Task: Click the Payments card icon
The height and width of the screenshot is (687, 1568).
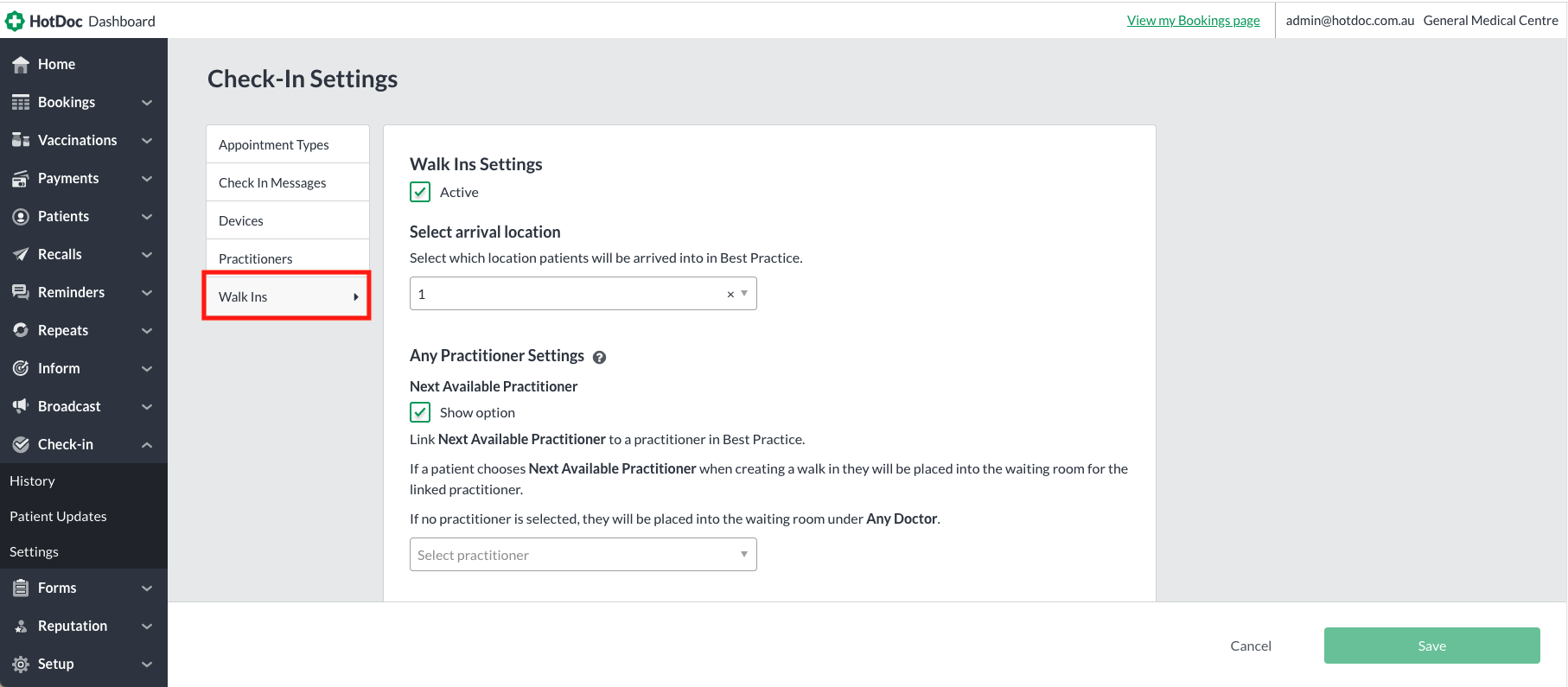Action: 21,178
